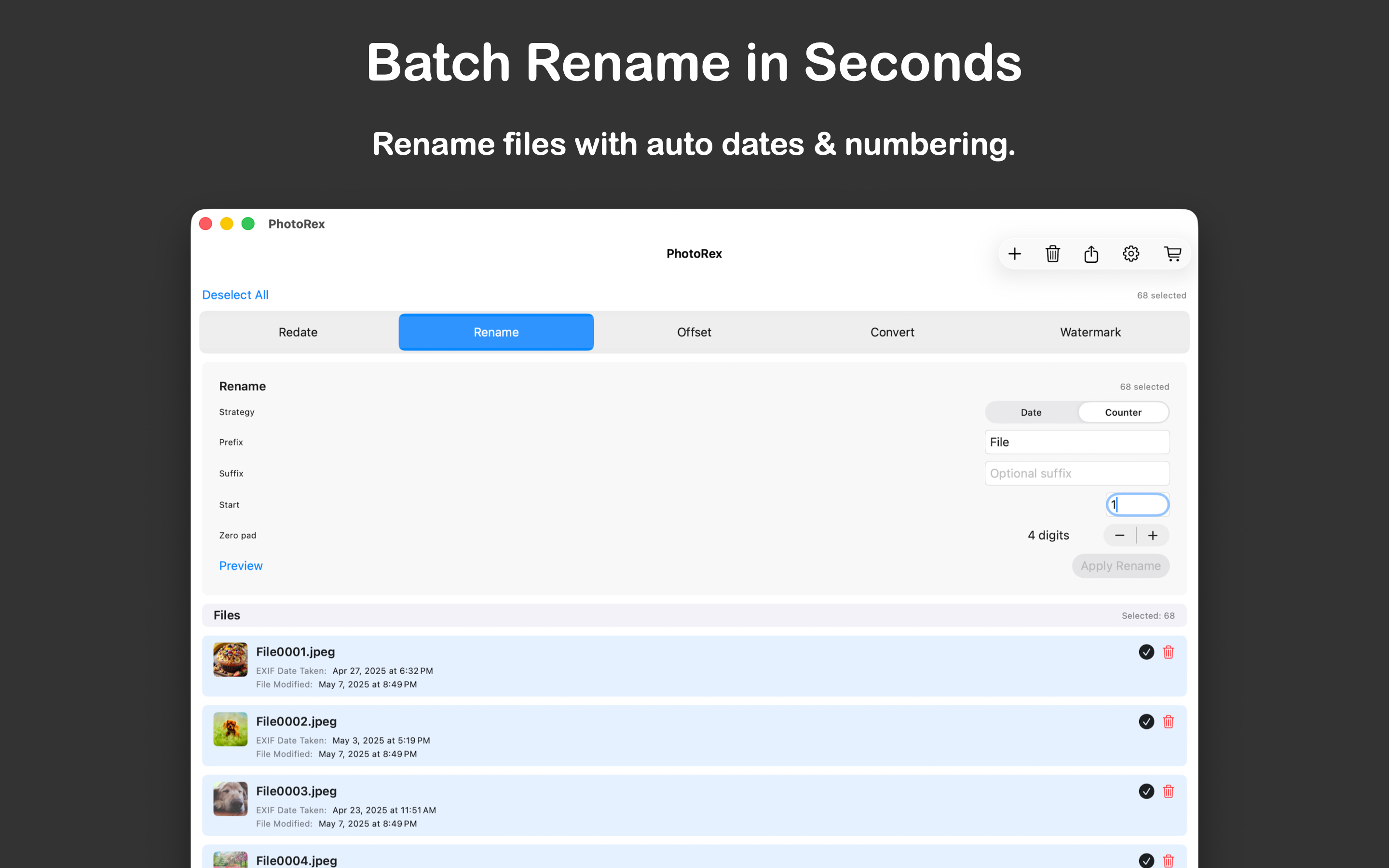Select the File0002.jpeg file name
The height and width of the screenshot is (868, 1389).
[296, 721]
